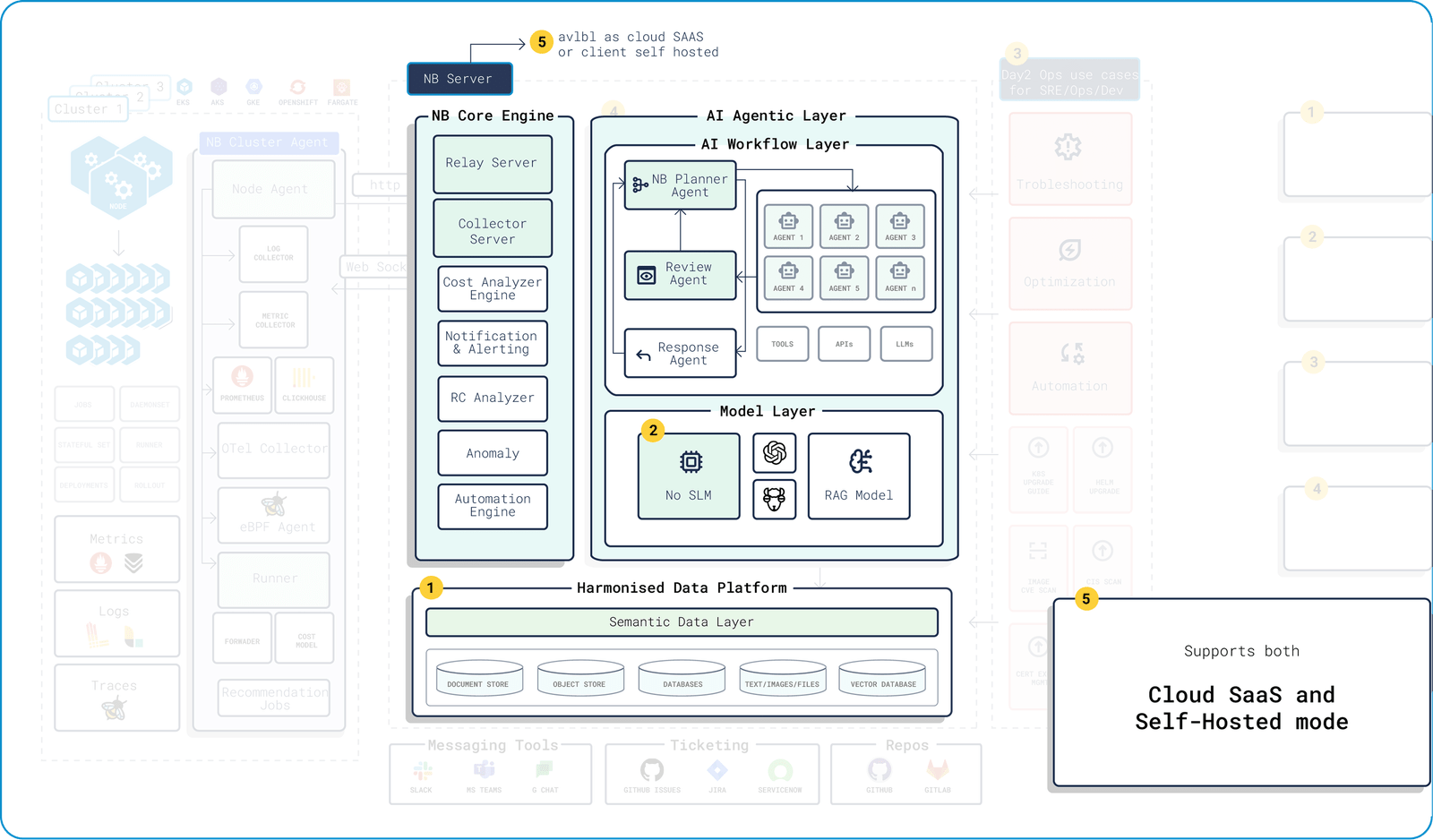The image size is (1433, 840).
Task: Click the faded NB Cluster Agent label
Action: [267, 142]
